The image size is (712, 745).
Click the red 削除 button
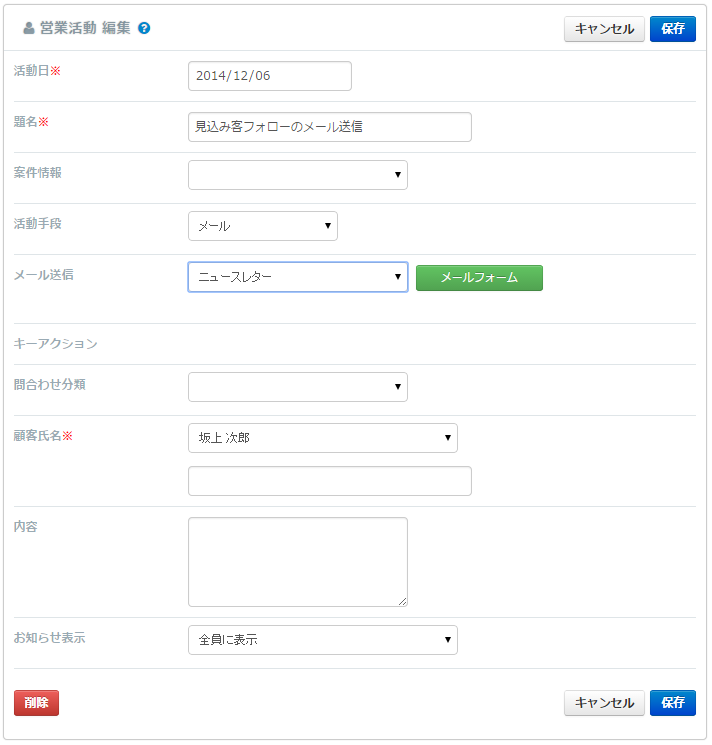[x=37, y=703]
